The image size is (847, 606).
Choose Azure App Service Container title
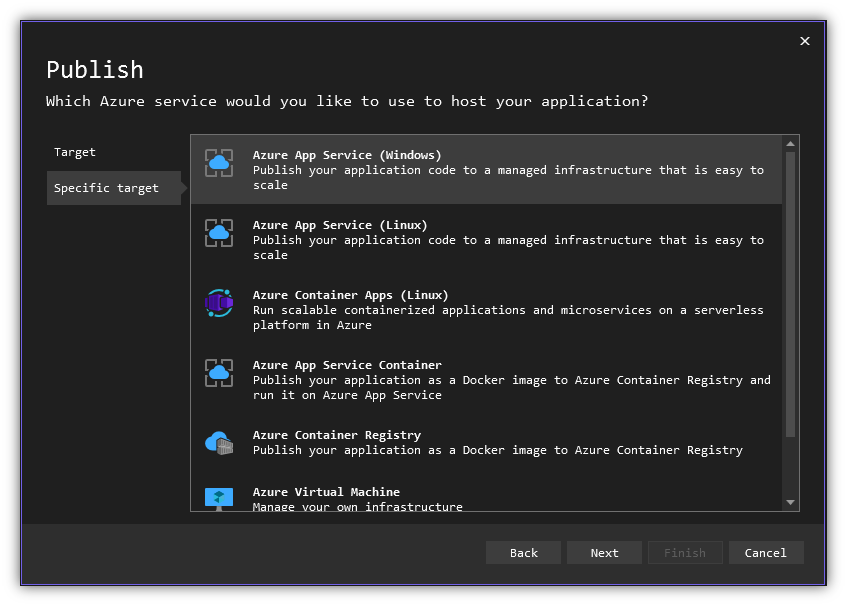point(347,365)
